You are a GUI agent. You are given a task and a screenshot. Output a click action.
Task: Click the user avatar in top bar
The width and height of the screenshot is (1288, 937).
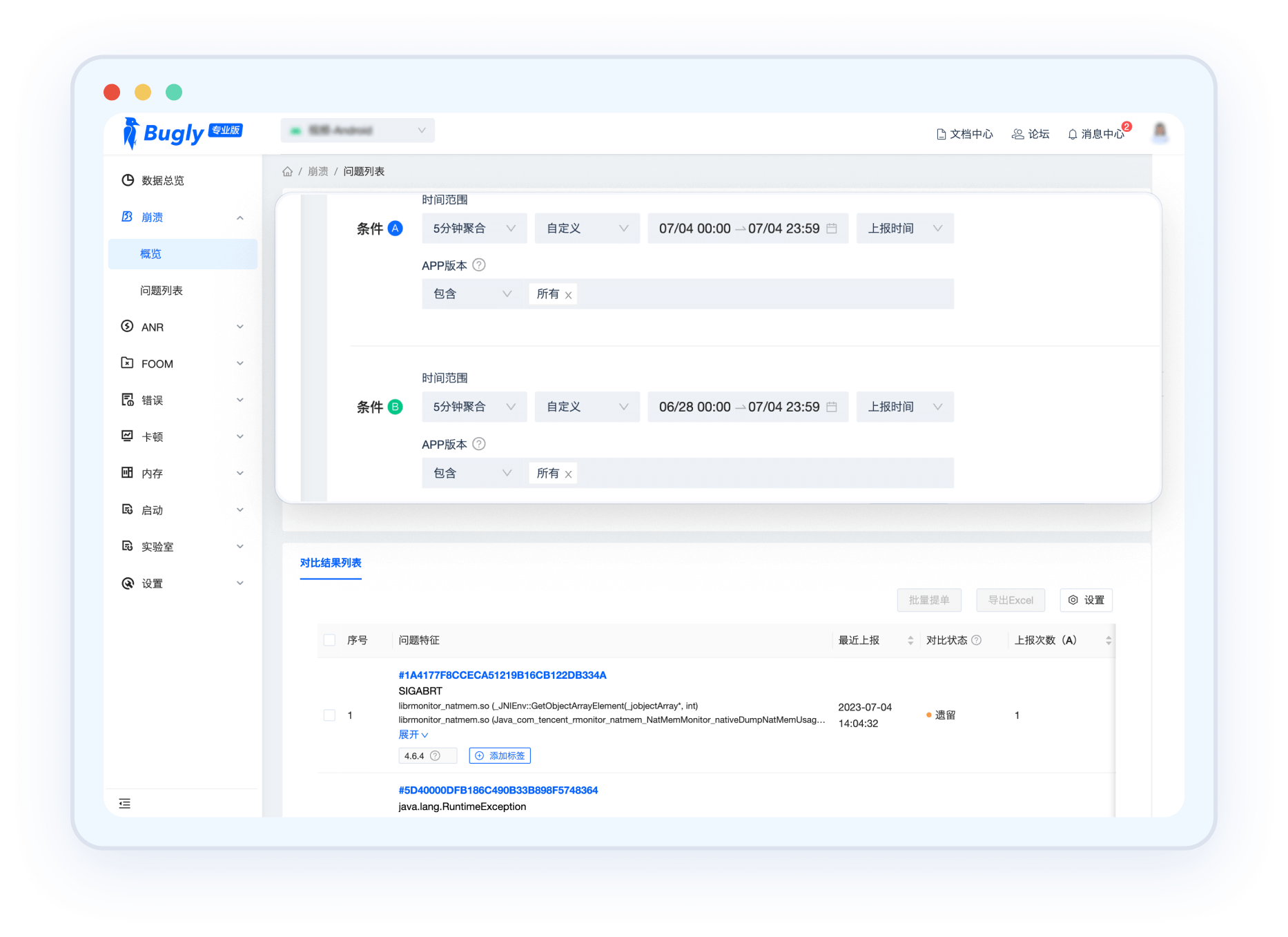tap(1160, 131)
